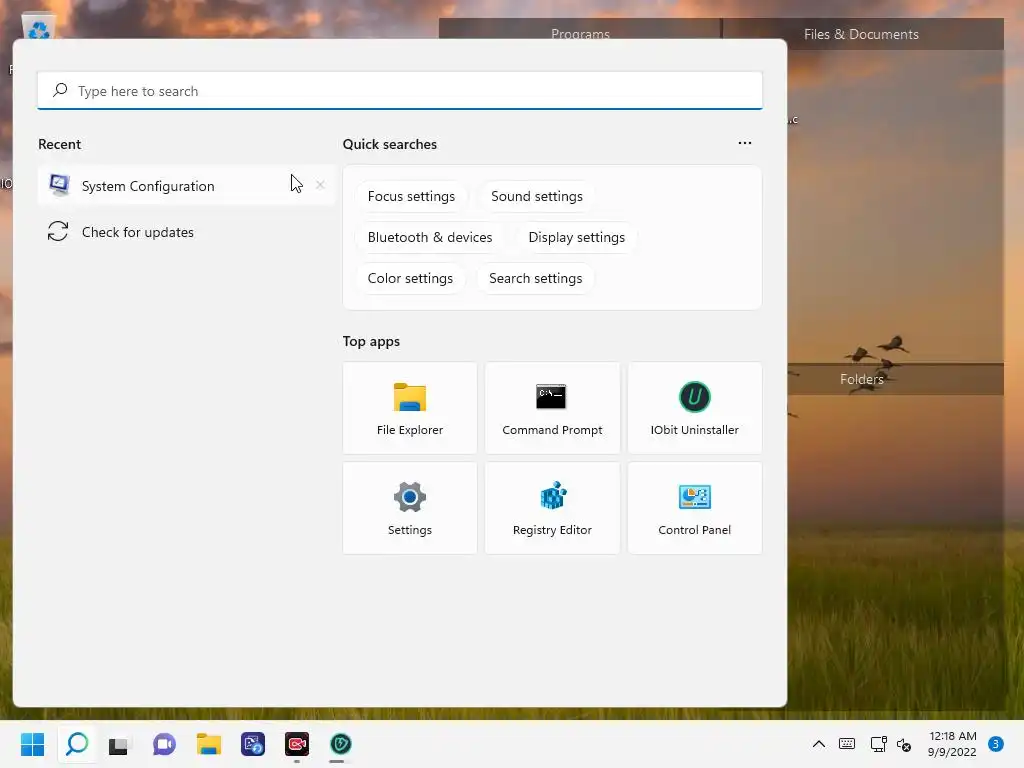Image resolution: width=1024 pixels, height=768 pixels.
Task: Open Display settings quick search
Action: 577,237
